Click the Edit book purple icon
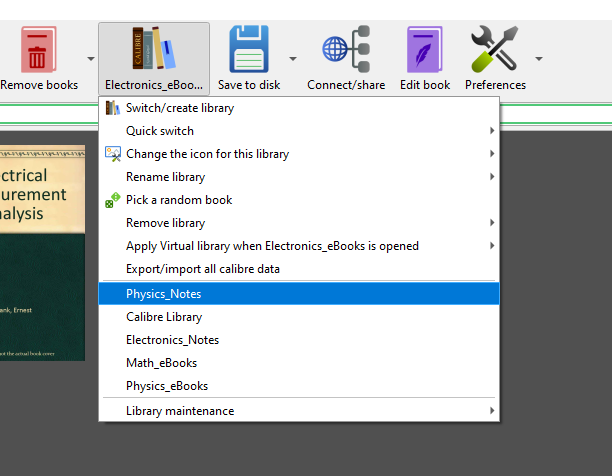Viewport: 612px width, 476px height. click(x=425, y=50)
